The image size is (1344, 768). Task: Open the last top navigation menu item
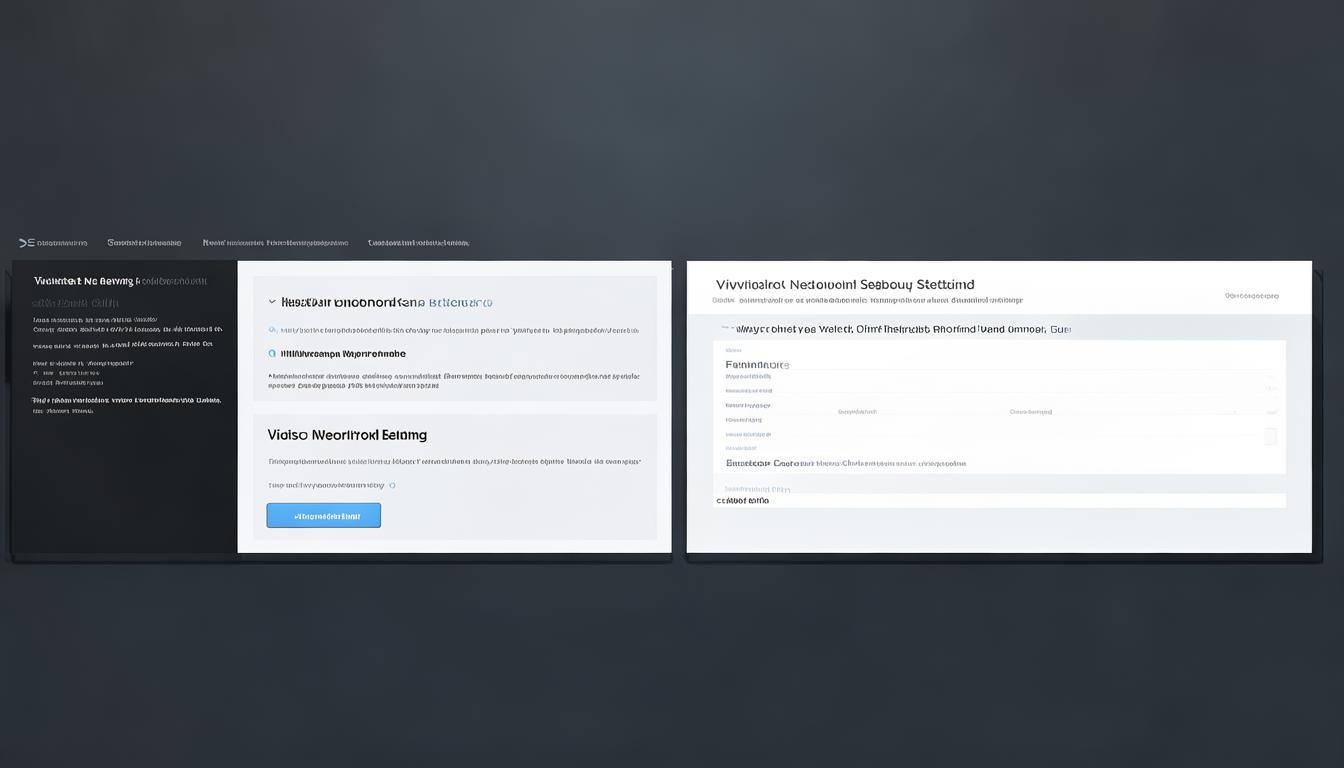418,242
